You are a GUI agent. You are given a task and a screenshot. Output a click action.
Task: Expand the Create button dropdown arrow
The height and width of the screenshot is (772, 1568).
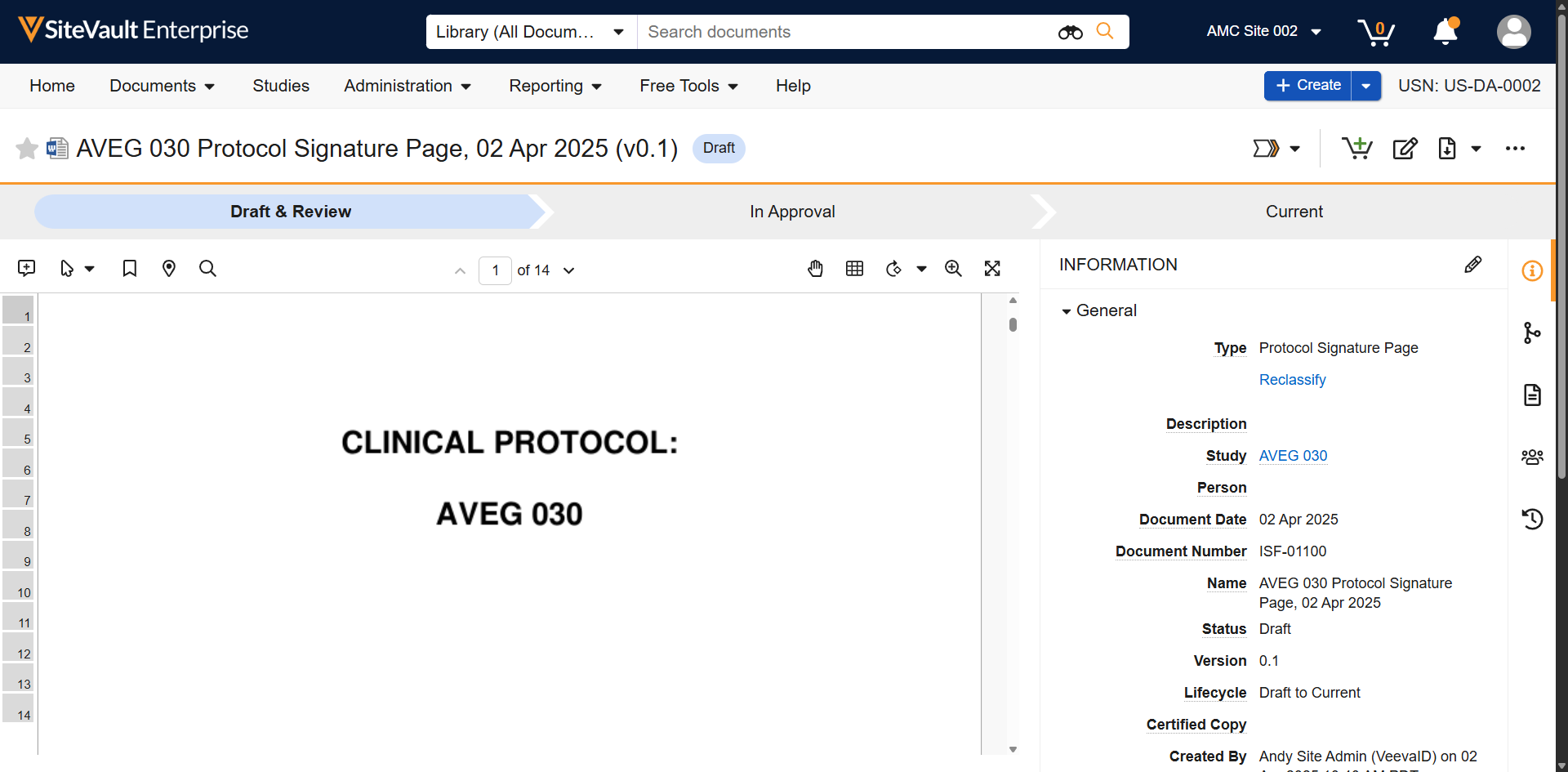click(x=1366, y=86)
